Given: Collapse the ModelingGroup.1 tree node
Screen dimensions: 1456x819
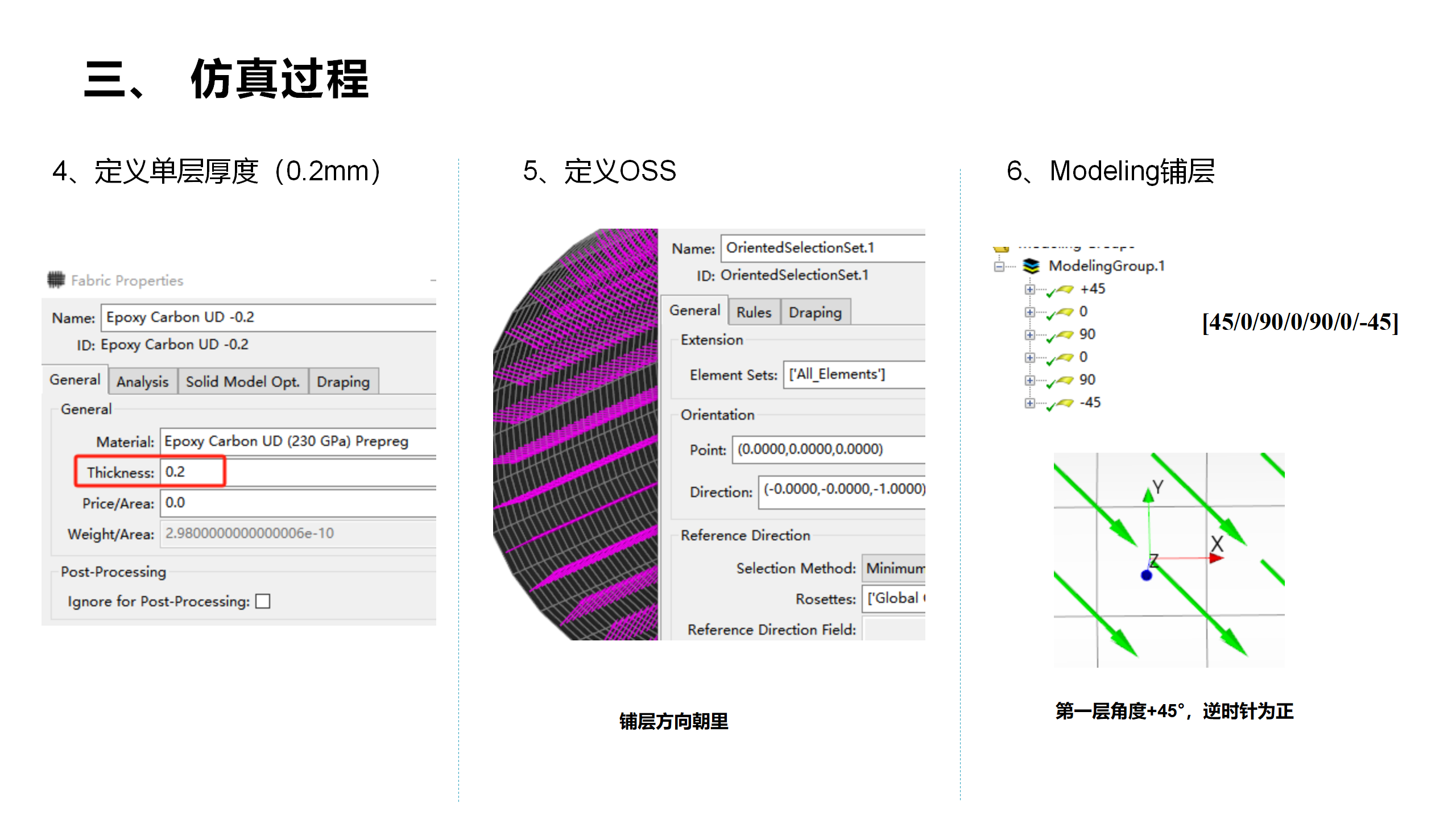Looking at the screenshot, I should [x=999, y=266].
